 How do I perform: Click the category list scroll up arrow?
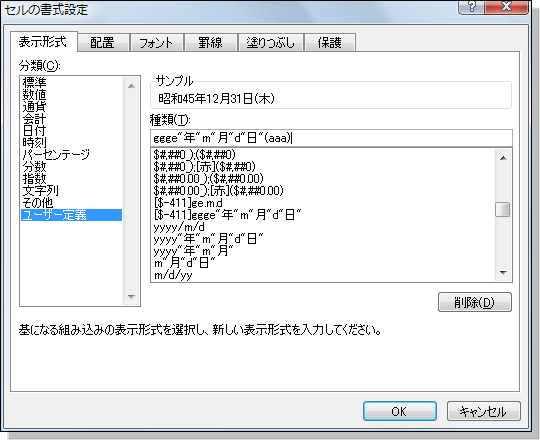coord(131,86)
